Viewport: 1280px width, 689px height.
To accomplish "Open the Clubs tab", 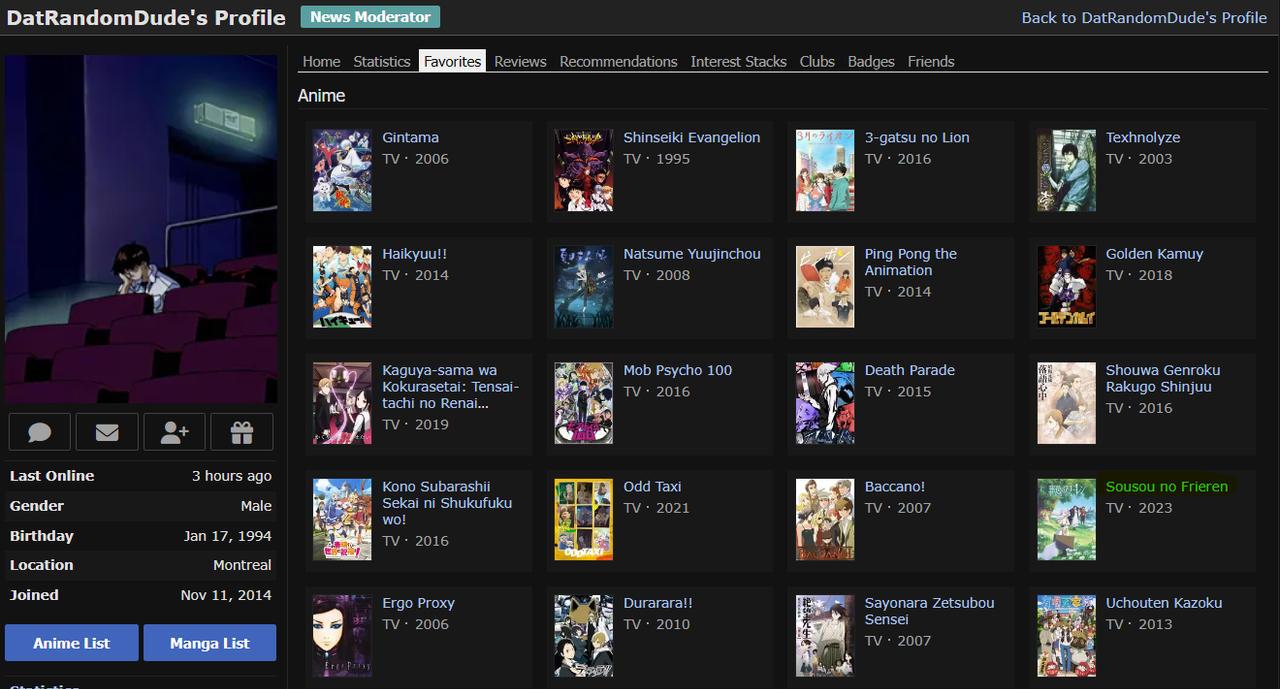I will 817,61.
